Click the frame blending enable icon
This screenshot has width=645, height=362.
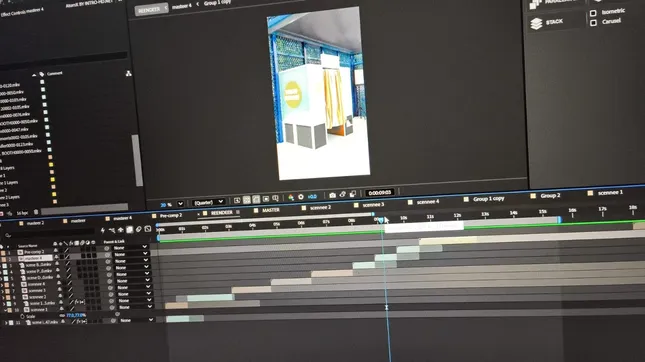click(x=129, y=230)
